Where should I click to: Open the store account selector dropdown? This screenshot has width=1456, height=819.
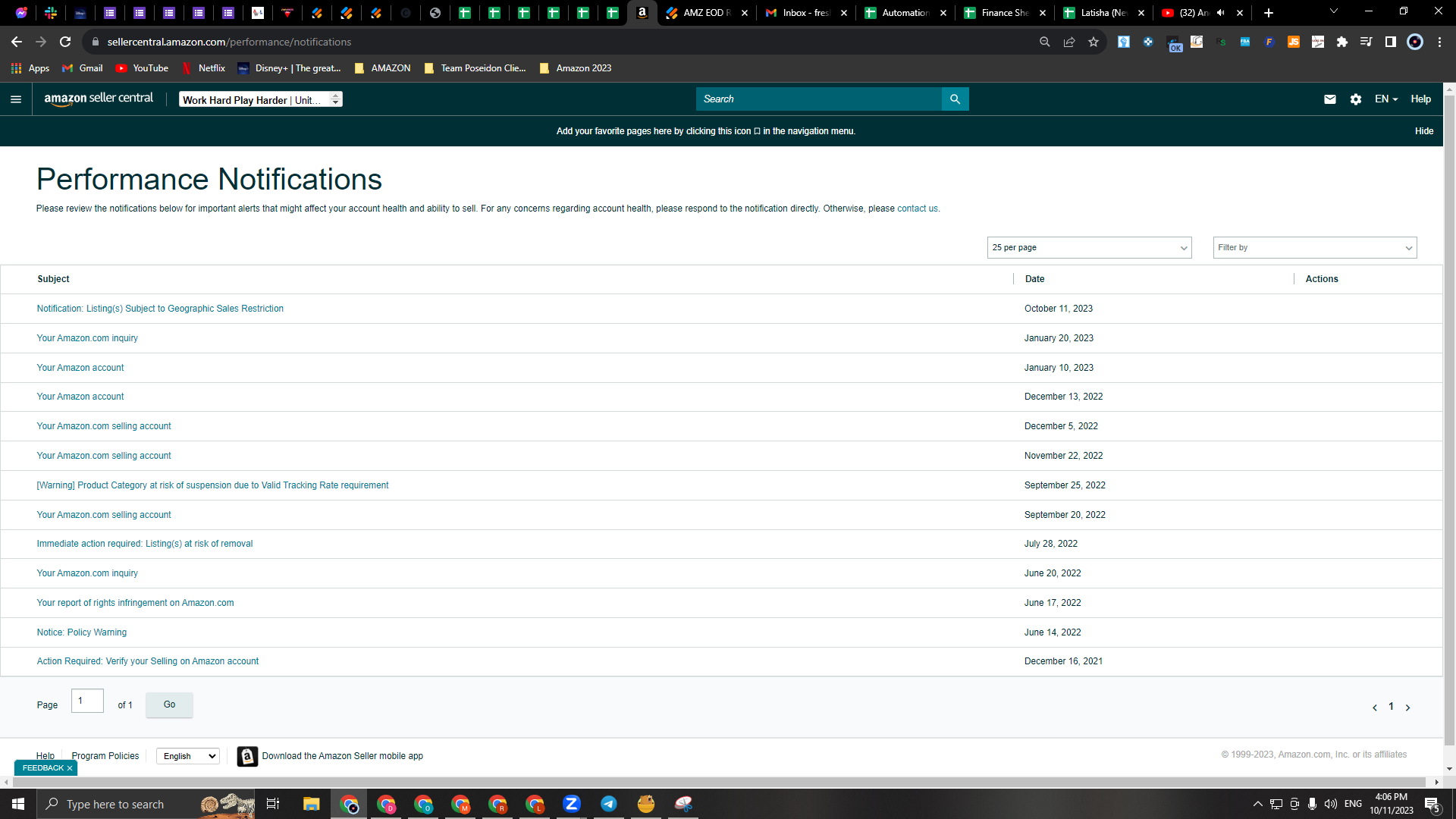[261, 99]
